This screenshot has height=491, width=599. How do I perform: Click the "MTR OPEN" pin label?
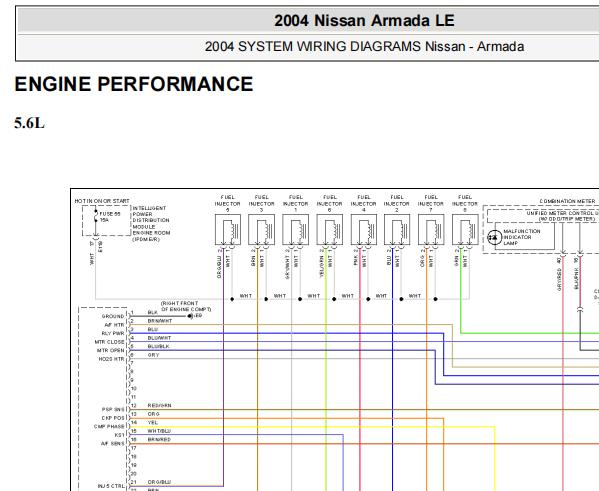pos(110,350)
